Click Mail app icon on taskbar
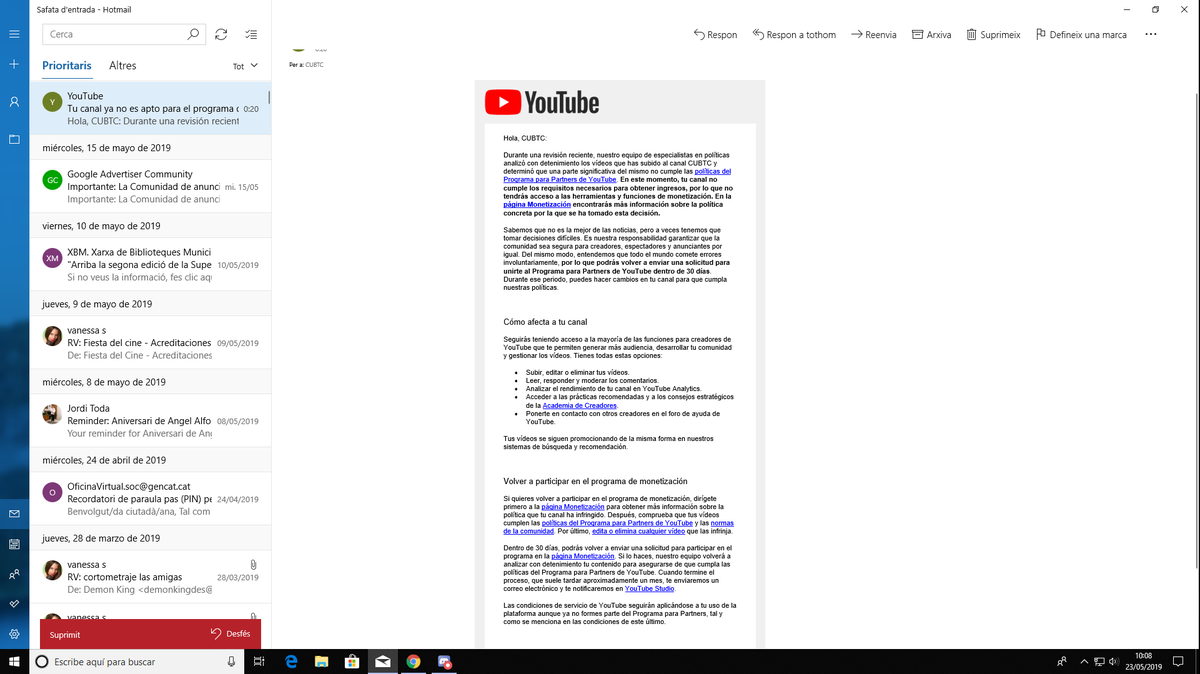Viewport: 1200px width, 674px height. [x=383, y=661]
